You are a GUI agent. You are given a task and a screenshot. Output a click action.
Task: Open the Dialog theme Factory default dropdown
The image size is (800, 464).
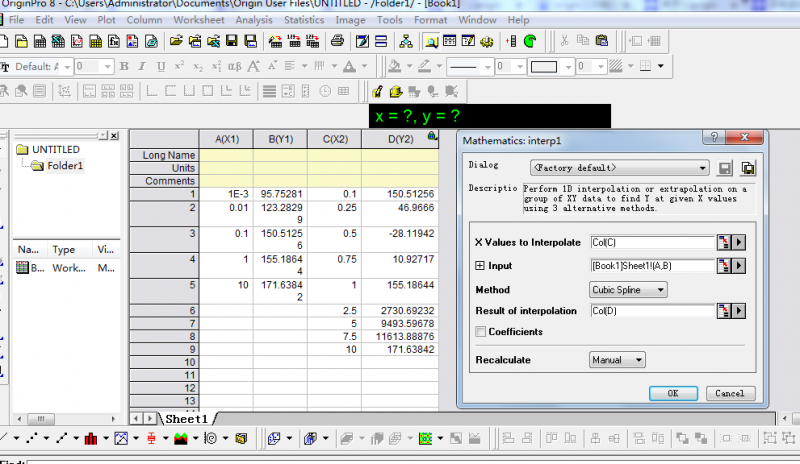[x=620, y=168]
